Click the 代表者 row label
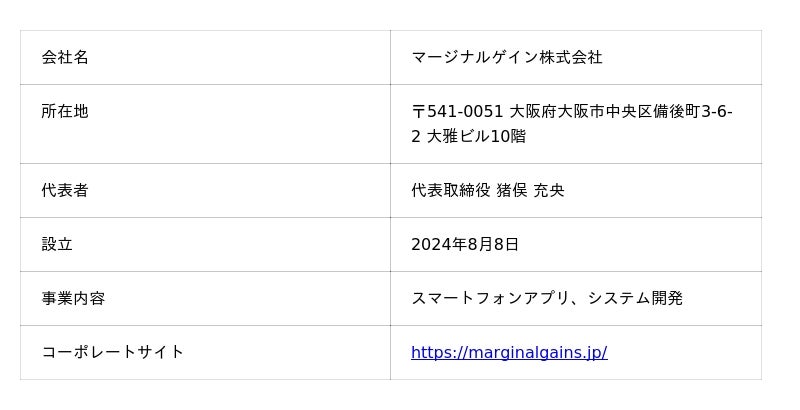Screen dimensions: 800x410 pos(65,190)
